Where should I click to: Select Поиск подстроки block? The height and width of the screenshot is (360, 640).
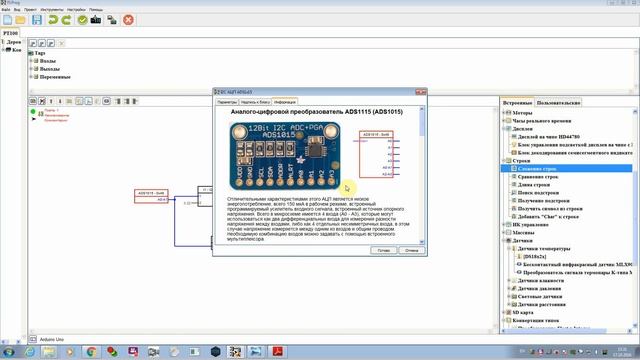[538, 193]
